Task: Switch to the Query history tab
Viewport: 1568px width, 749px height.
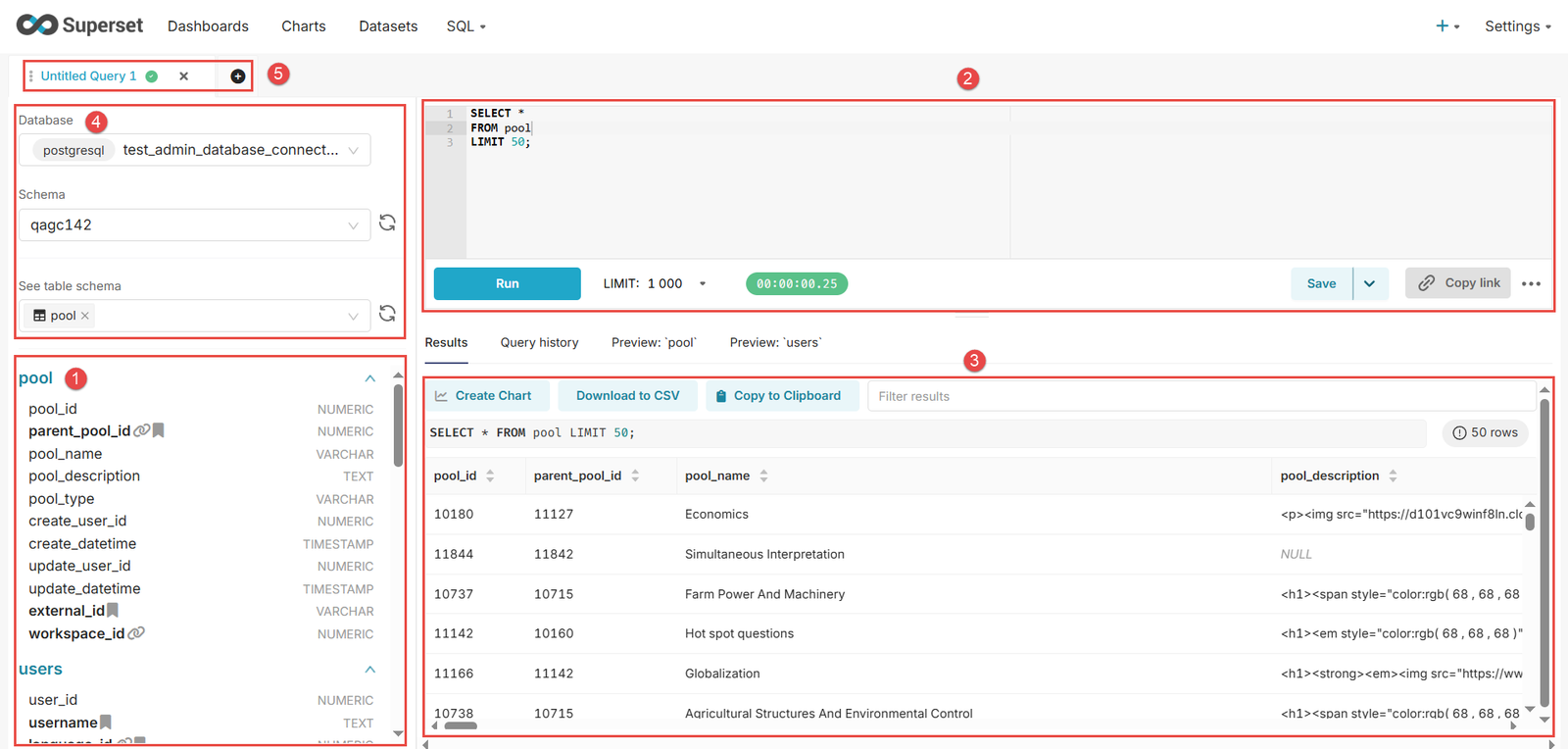Action: [539, 343]
